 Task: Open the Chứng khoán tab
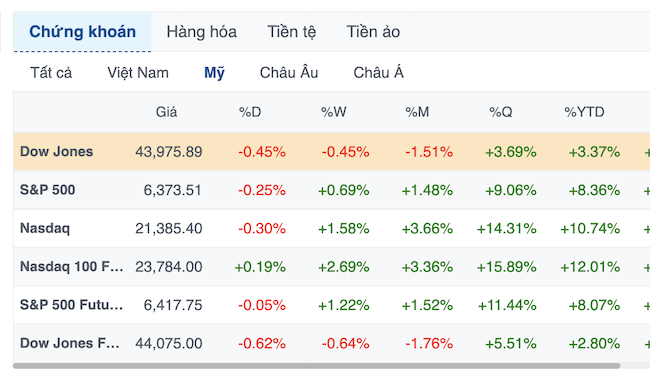coord(82,32)
